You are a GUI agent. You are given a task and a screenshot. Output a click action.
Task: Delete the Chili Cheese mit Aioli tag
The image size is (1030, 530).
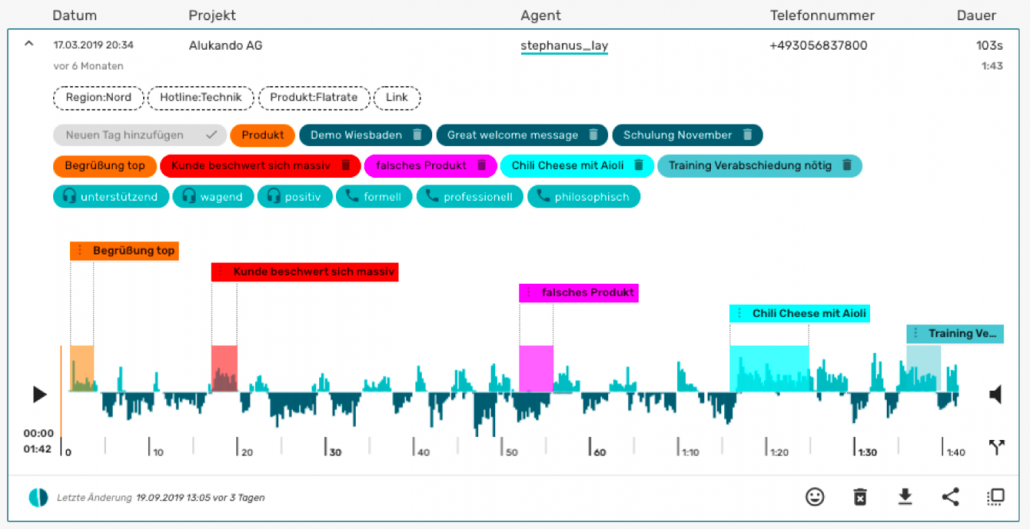[x=638, y=166]
